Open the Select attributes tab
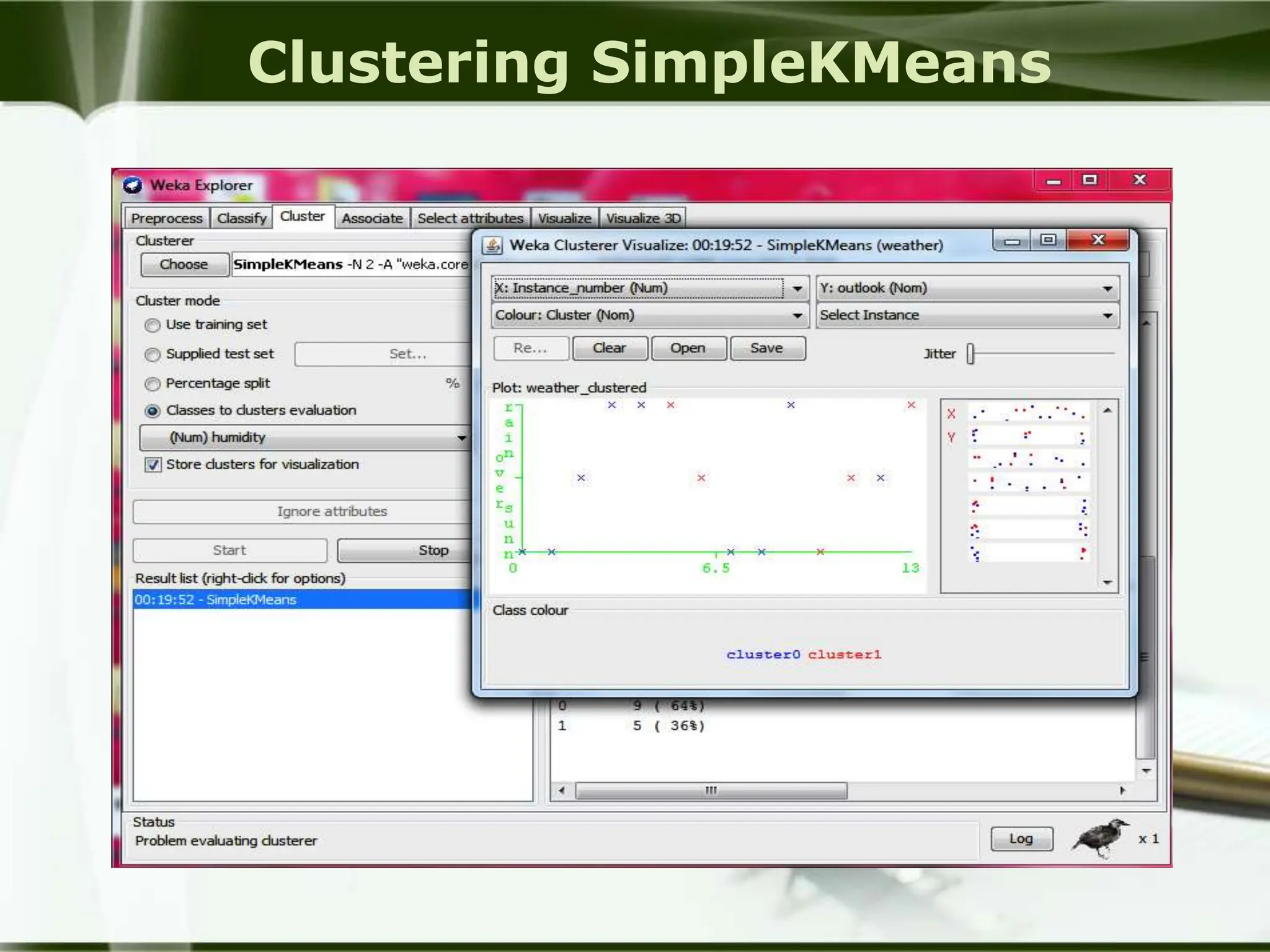 coord(470,218)
